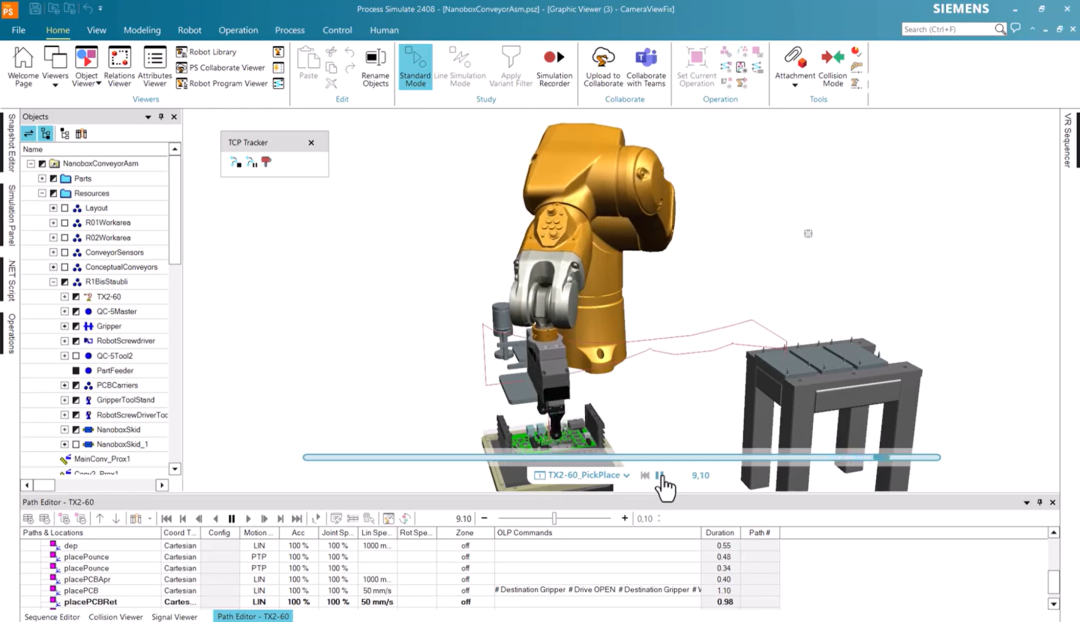Open Simulation Recorder

pos(554,68)
